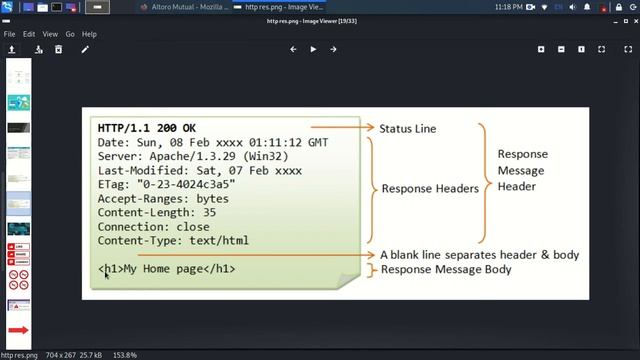Click the open file upload-arrow icon
The width and height of the screenshot is (640, 360).
(11, 49)
